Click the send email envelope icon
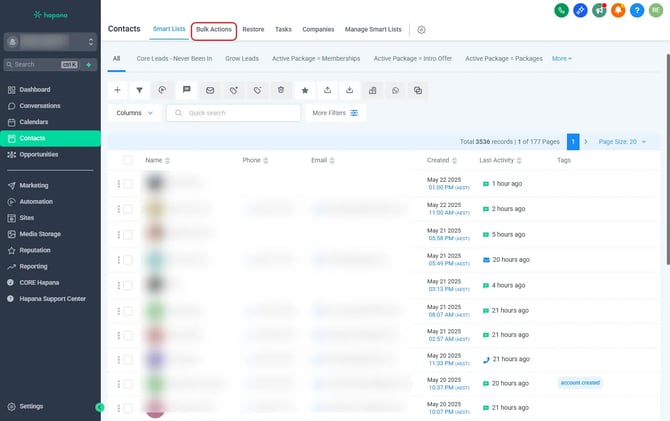The image size is (670, 421). tap(210, 90)
